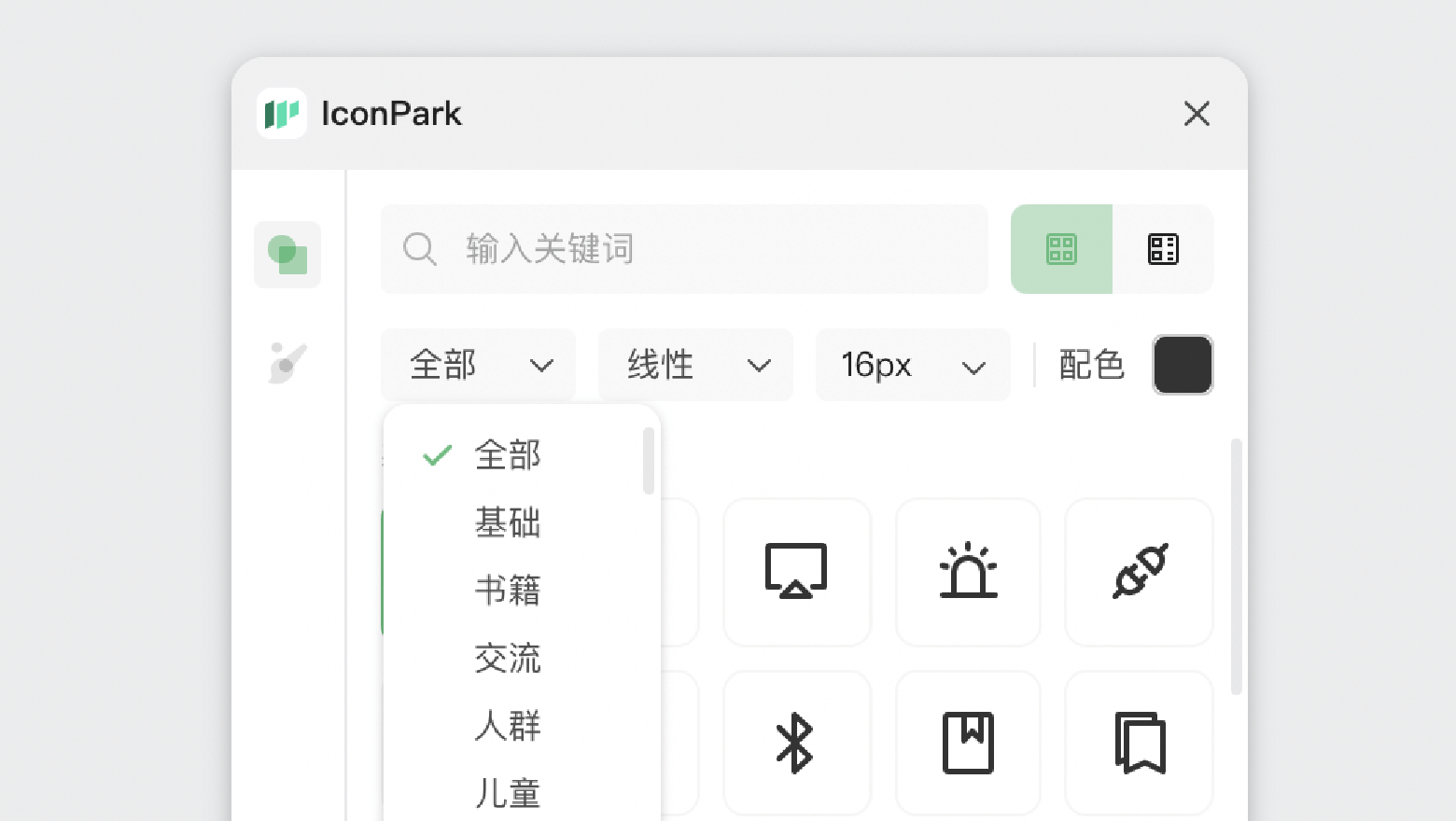
Task: Select the Bluetooth icon
Action: 797,743
